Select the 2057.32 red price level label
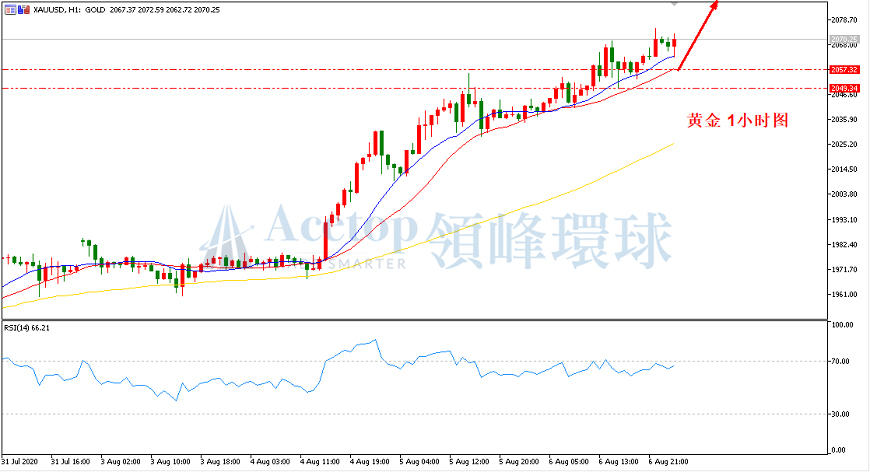 point(844,69)
